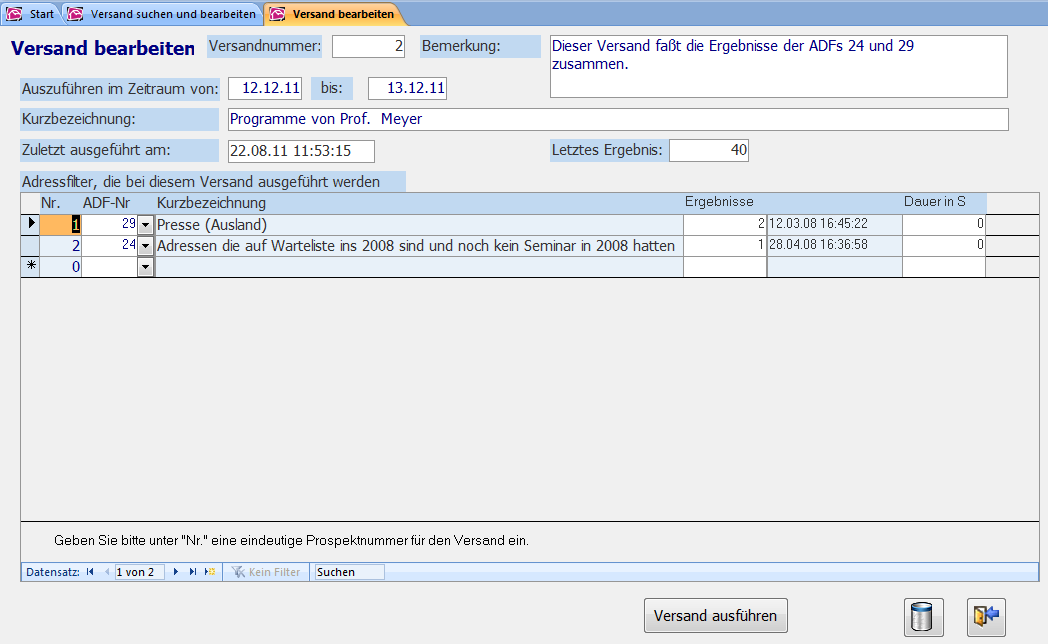Expand the ADF-Nr dropdown in the new row
The image size is (1048, 644).
[146, 267]
